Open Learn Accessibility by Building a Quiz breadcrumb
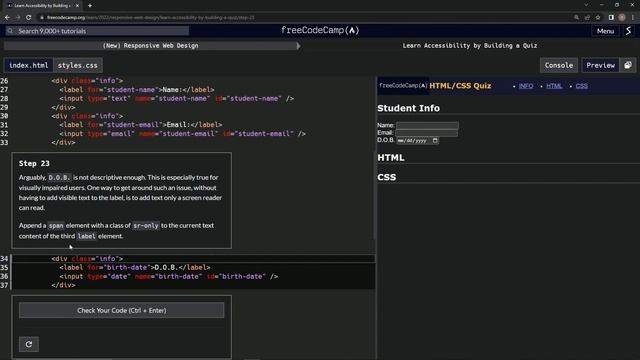 [x=470, y=46]
